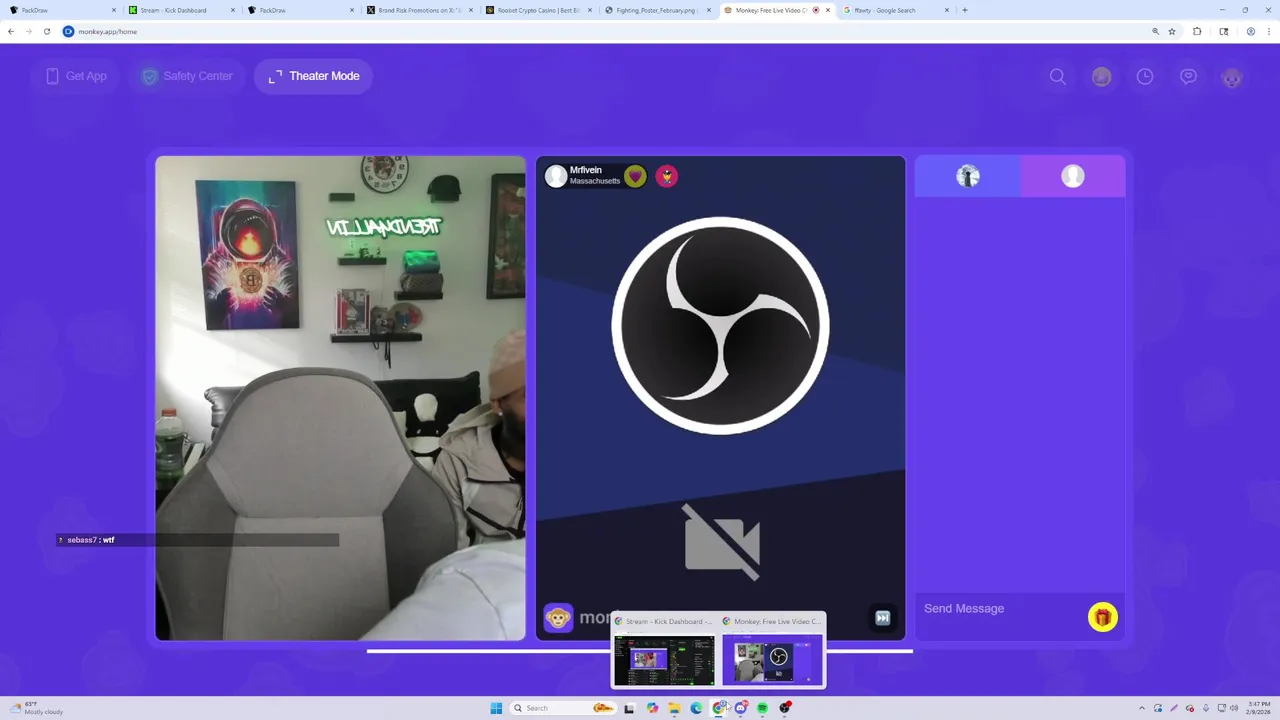This screenshot has width=1280, height=720.
Task: Open the search magnifier in Monkey header
Action: point(1057,76)
